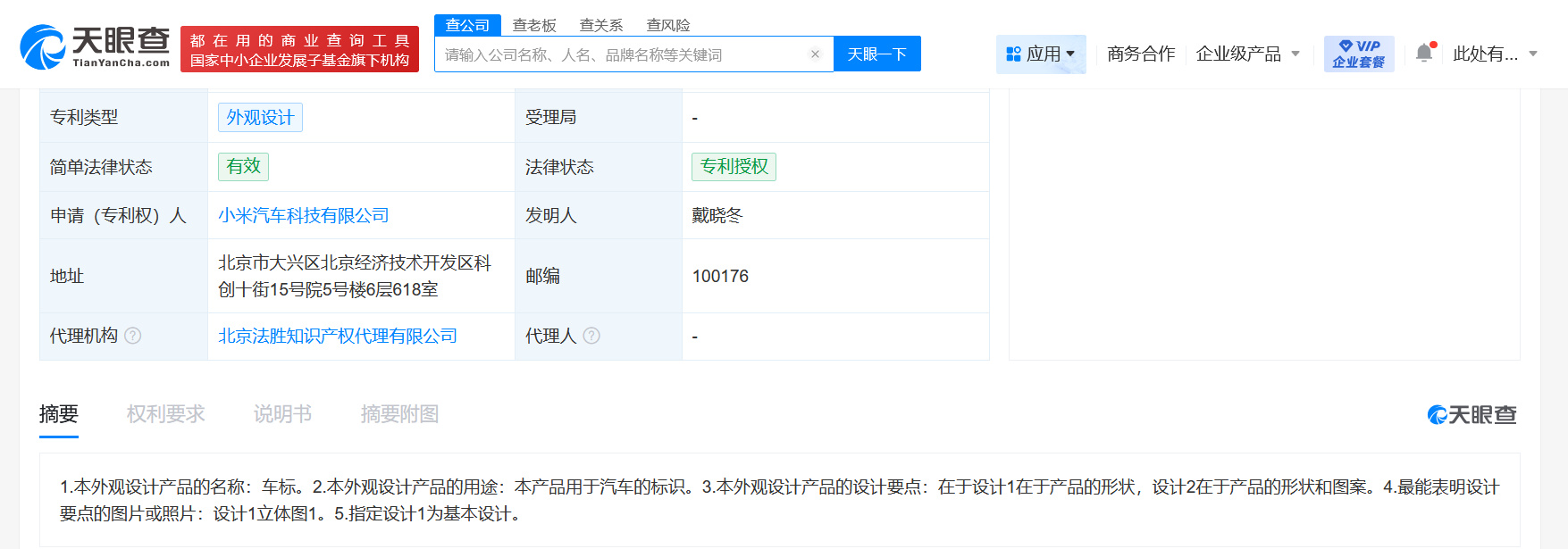The height and width of the screenshot is (549, 1568).
Task: Click the 天眼一下 search button
Action: point(877,54)
